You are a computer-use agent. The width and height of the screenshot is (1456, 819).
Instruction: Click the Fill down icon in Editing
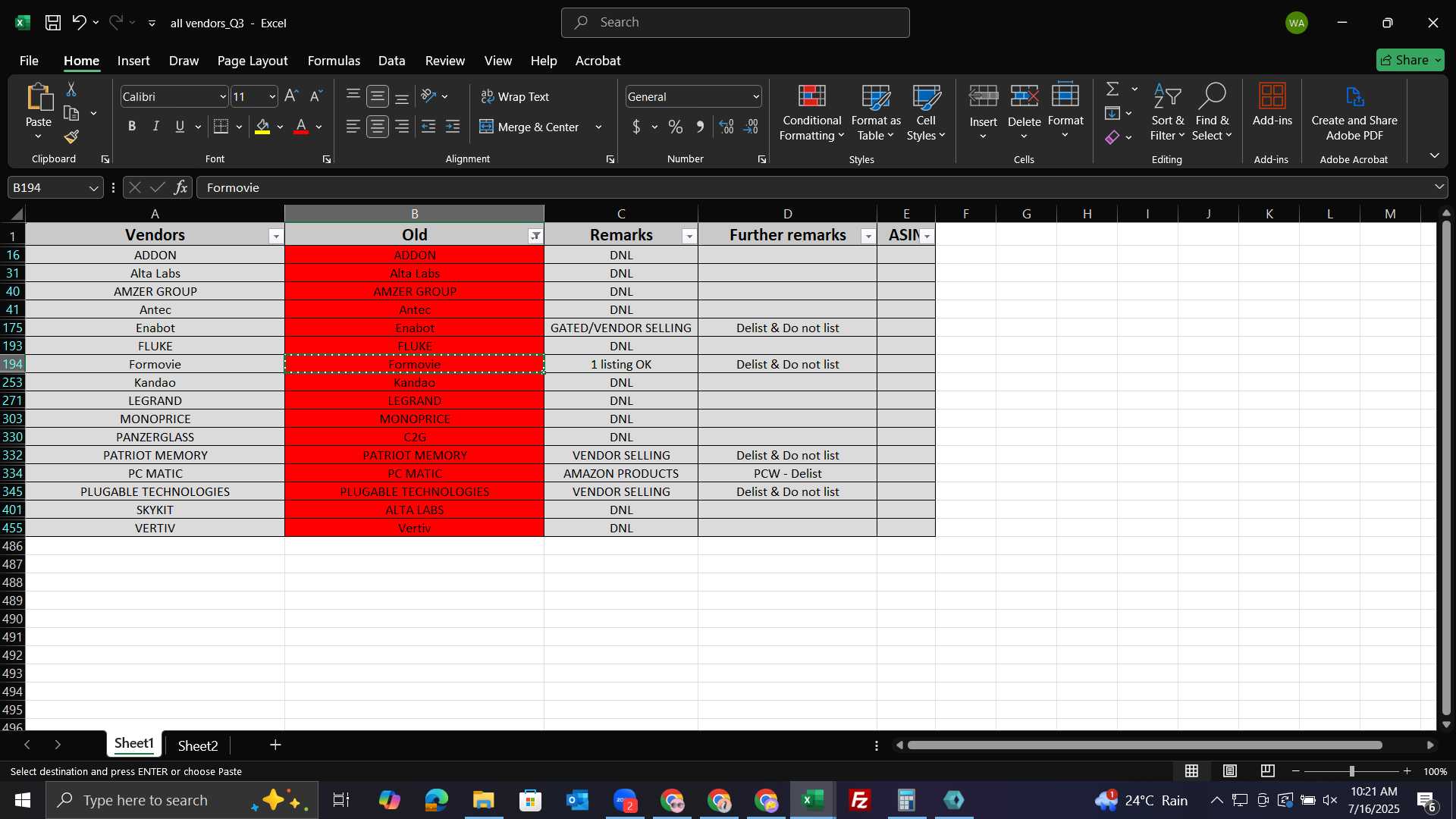coord(1112,114)
